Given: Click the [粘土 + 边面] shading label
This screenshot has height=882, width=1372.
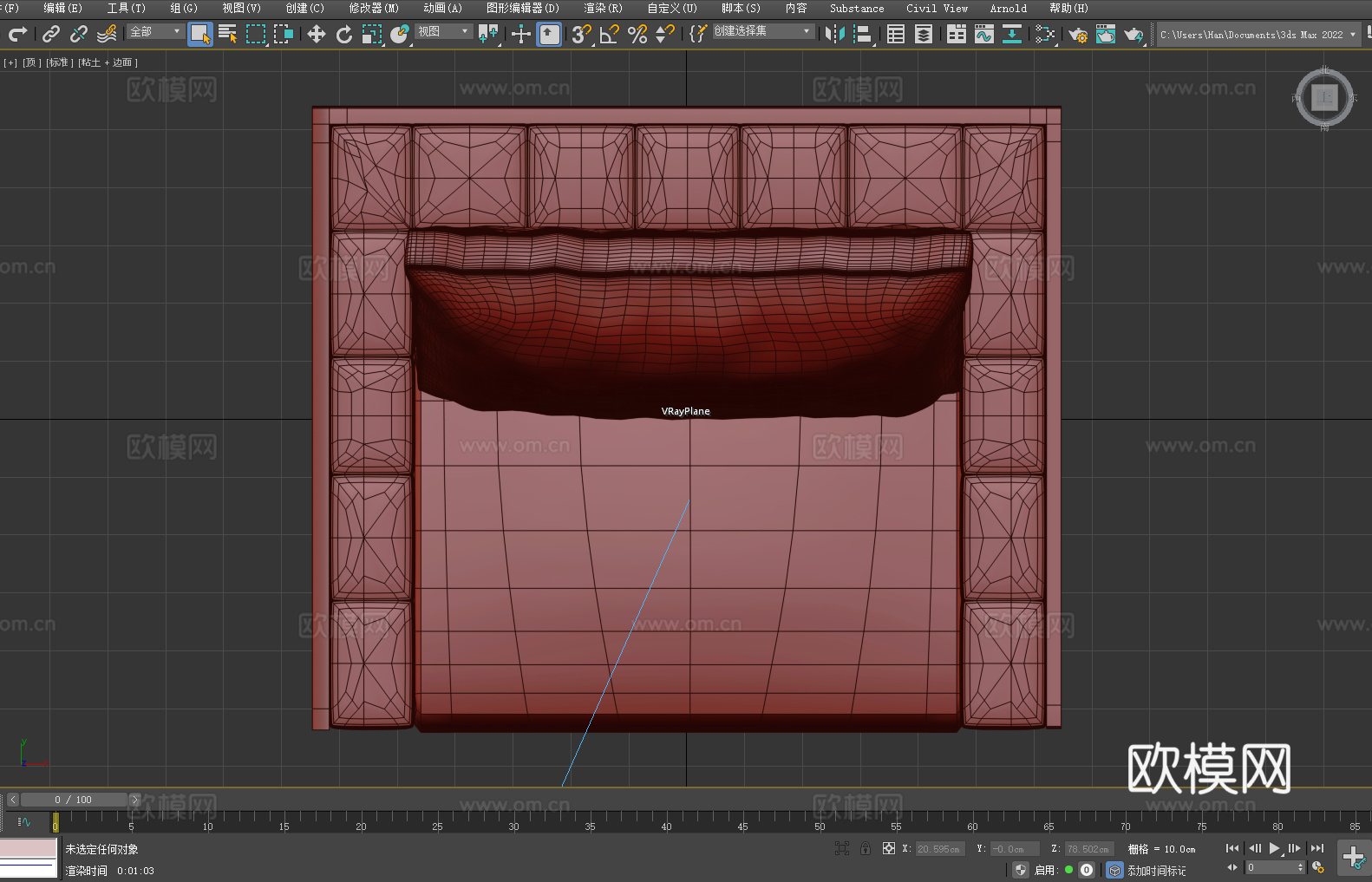Looking at the screenshot, I should click(x=108, y=62).
